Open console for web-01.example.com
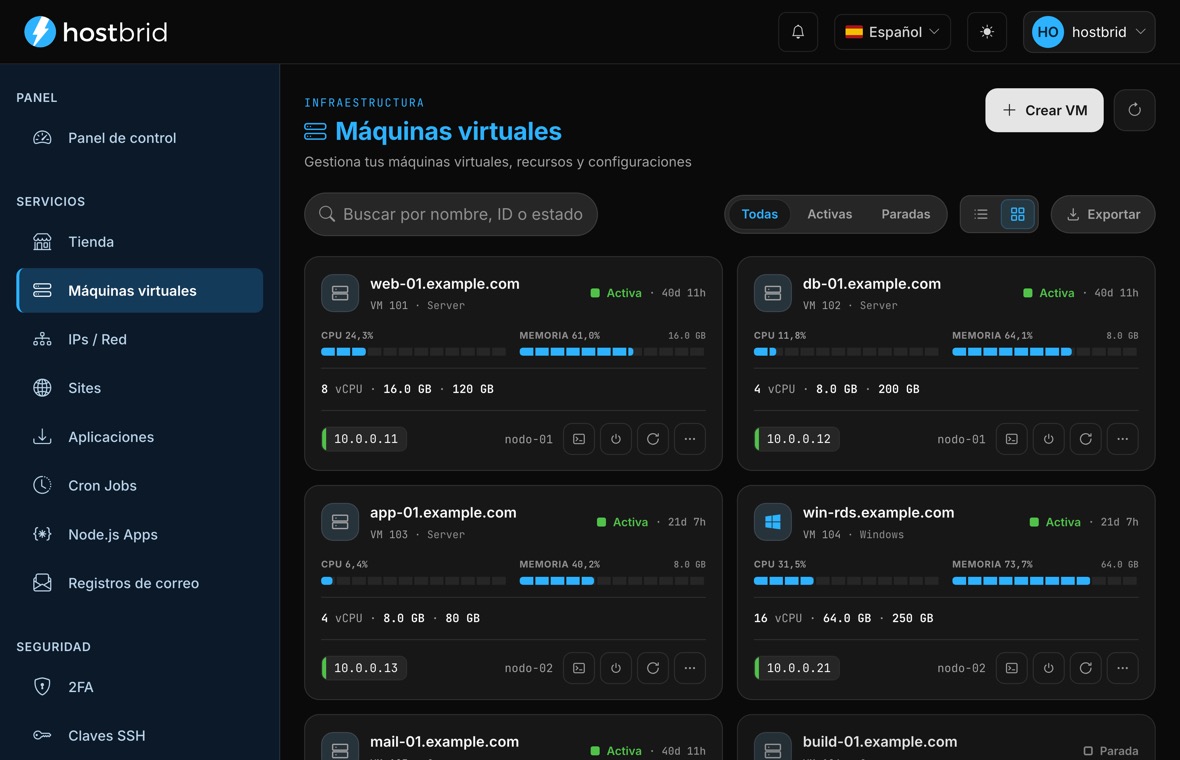The height and width of the screenshot is (760, 1180). tap(579, 439)
